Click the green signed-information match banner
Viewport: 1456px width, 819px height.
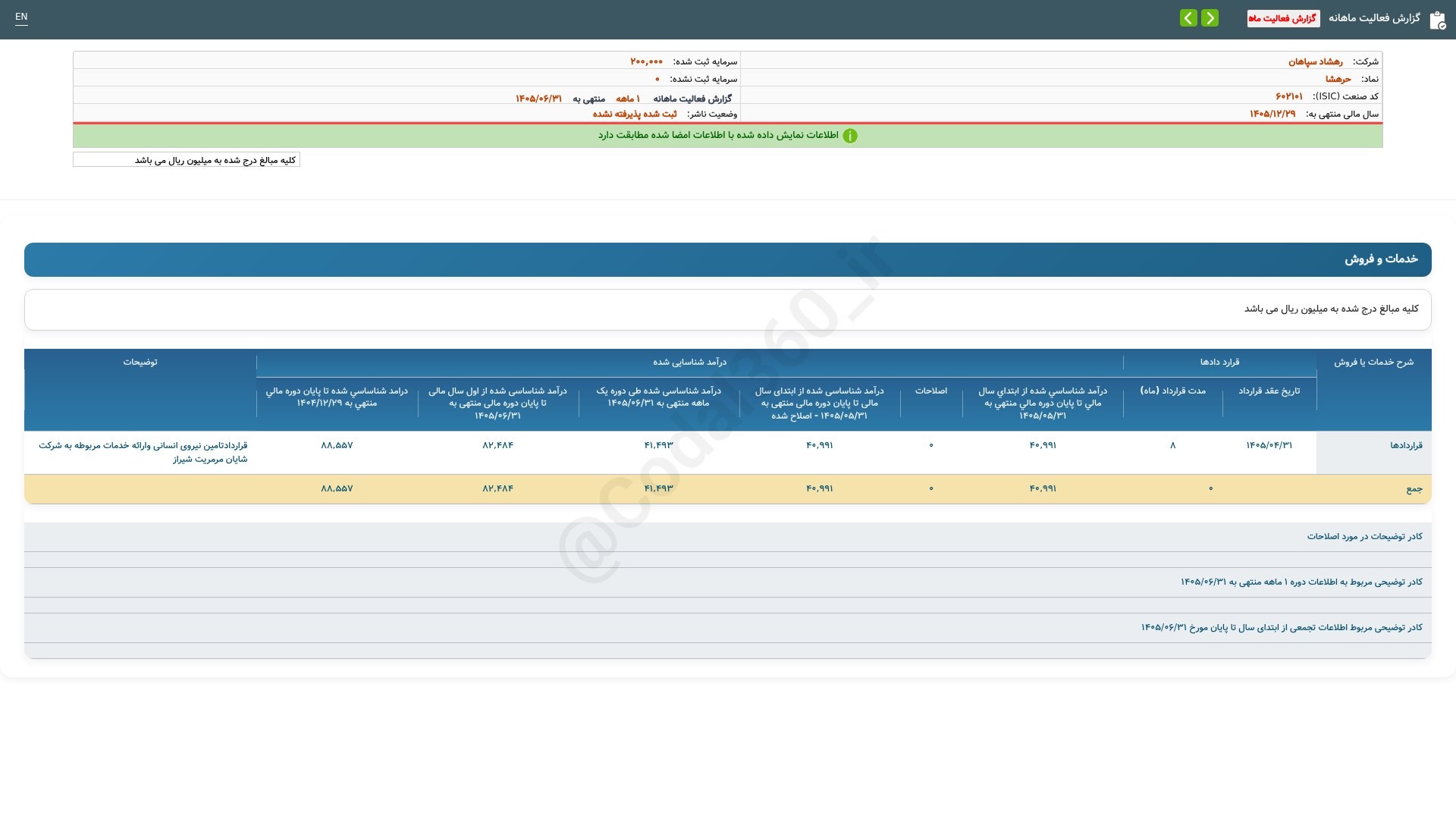(728, 136)
